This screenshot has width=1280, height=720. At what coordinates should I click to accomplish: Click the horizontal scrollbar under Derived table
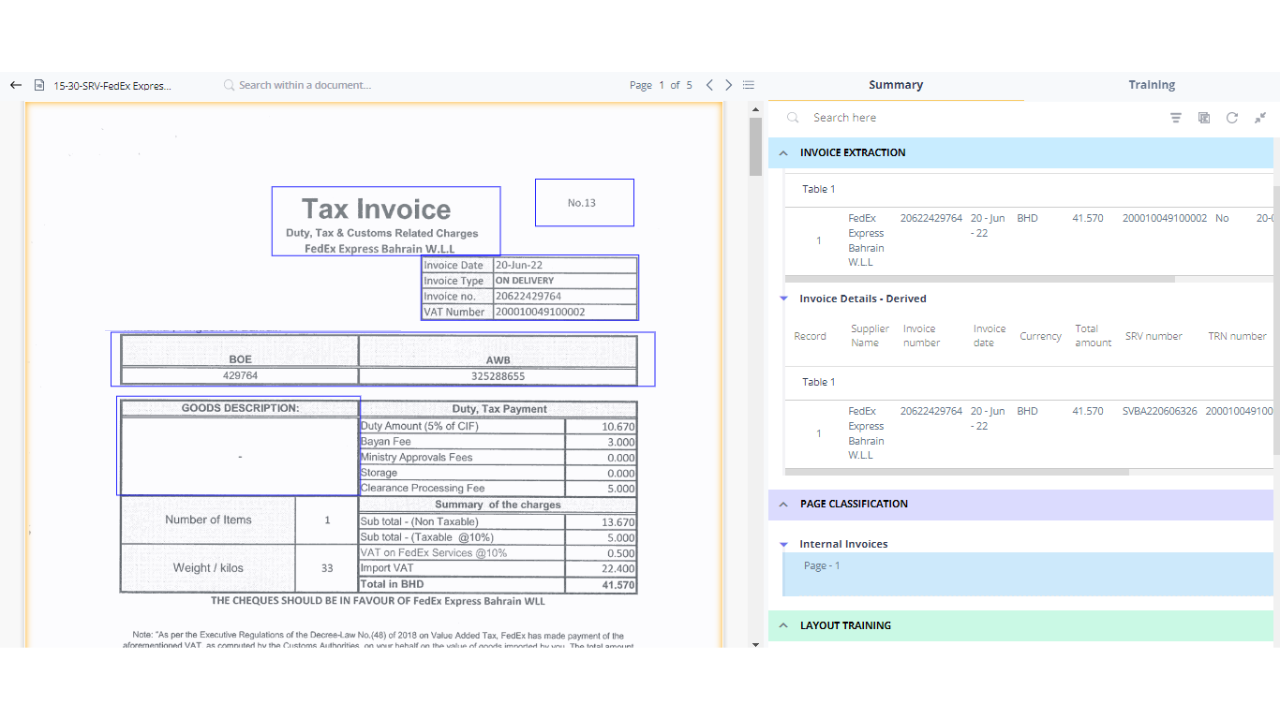[957, 472]
